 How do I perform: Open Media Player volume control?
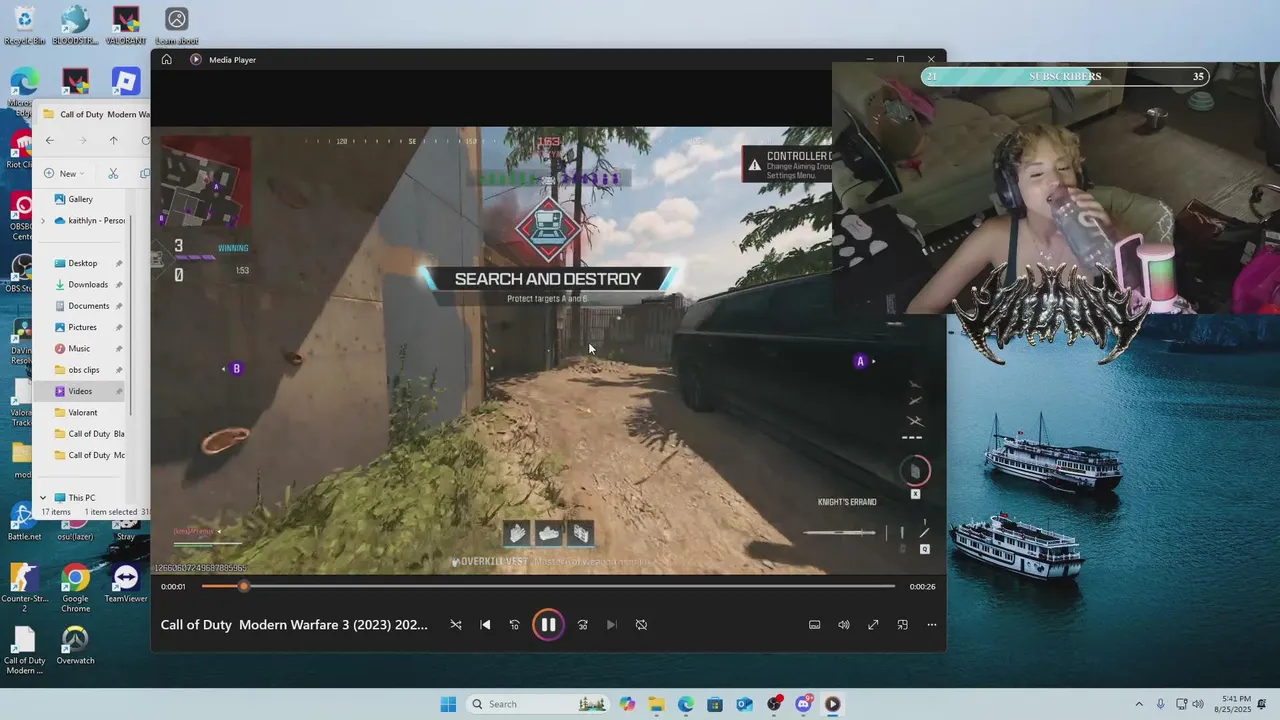pos(844,625)
